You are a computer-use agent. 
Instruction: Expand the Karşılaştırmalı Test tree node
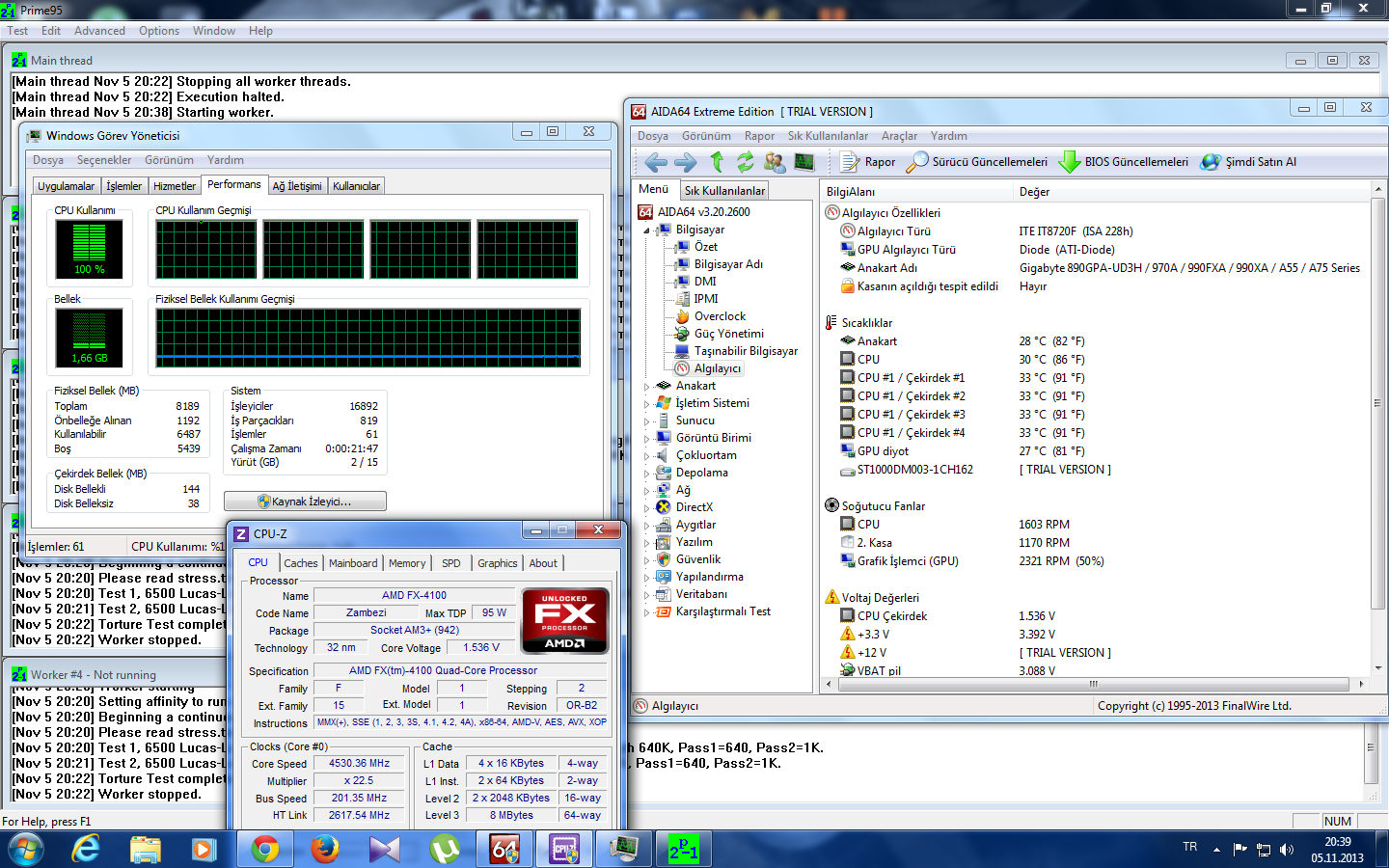coord(647,611)
